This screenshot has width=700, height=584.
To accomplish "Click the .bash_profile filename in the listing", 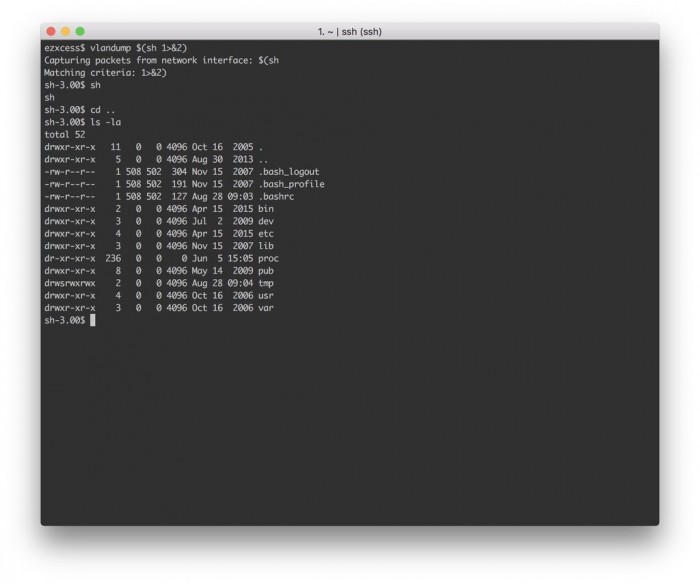I will (x=292, y=184).
